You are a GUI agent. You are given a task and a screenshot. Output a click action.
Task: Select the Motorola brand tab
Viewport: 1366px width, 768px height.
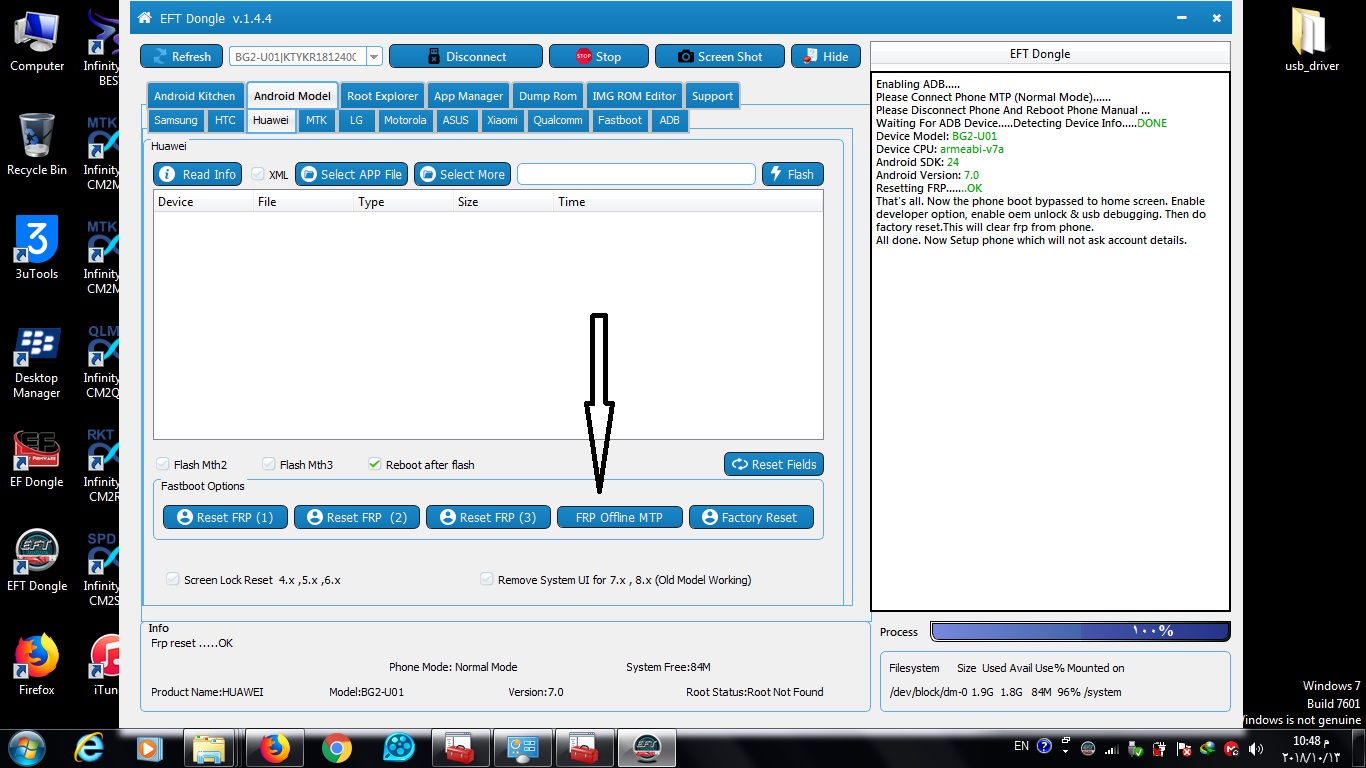click(405, 120)
